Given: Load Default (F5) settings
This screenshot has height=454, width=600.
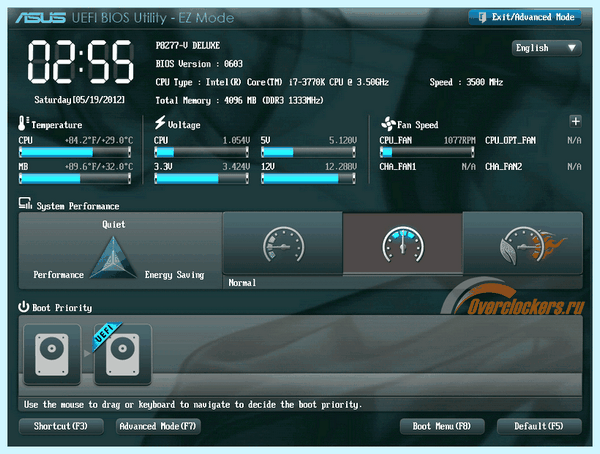Looking at the screenshot, I should (539, 426).
